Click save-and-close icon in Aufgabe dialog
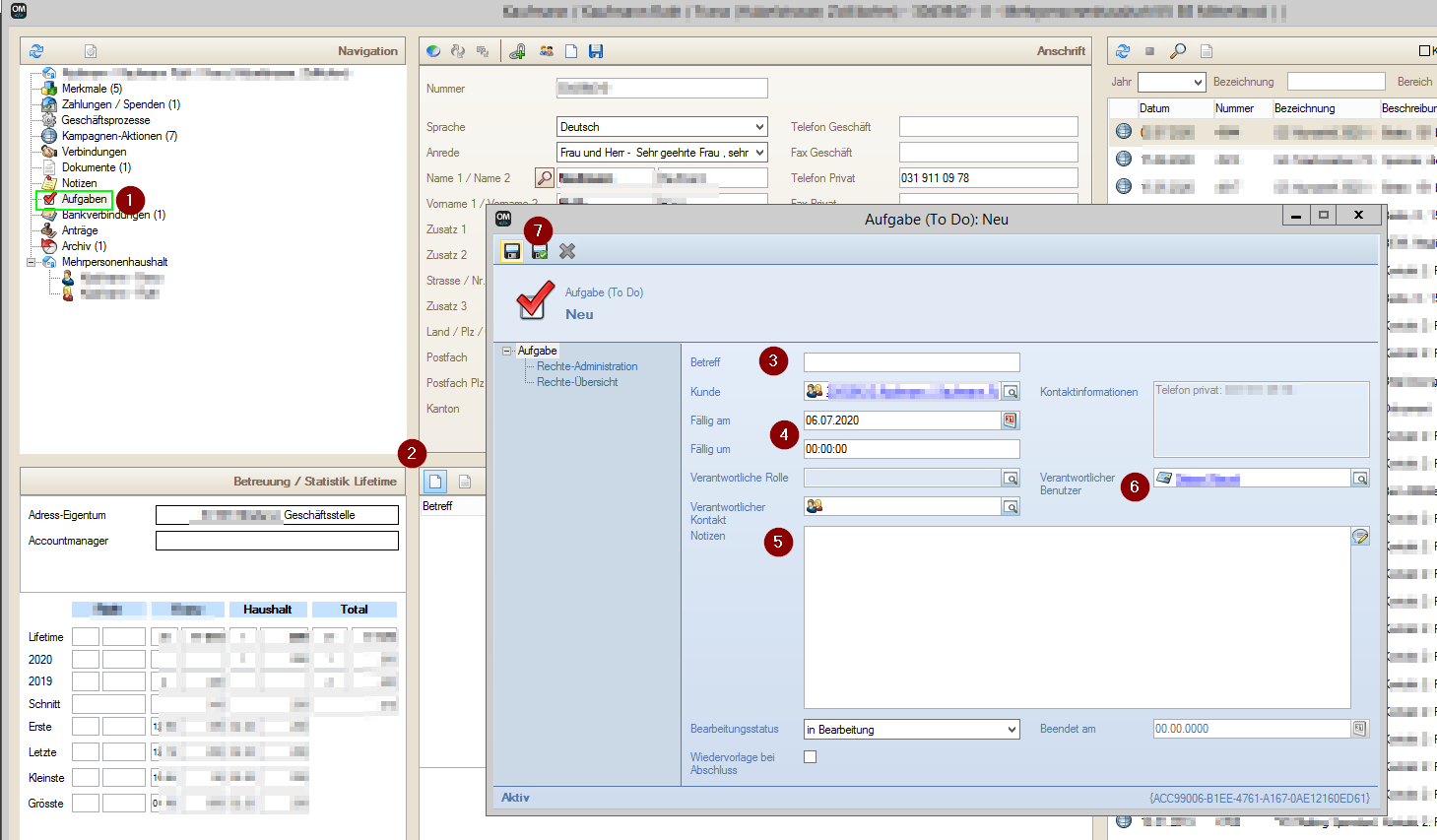The width and height of the screenshot is (1437, 840). (540, 251)
